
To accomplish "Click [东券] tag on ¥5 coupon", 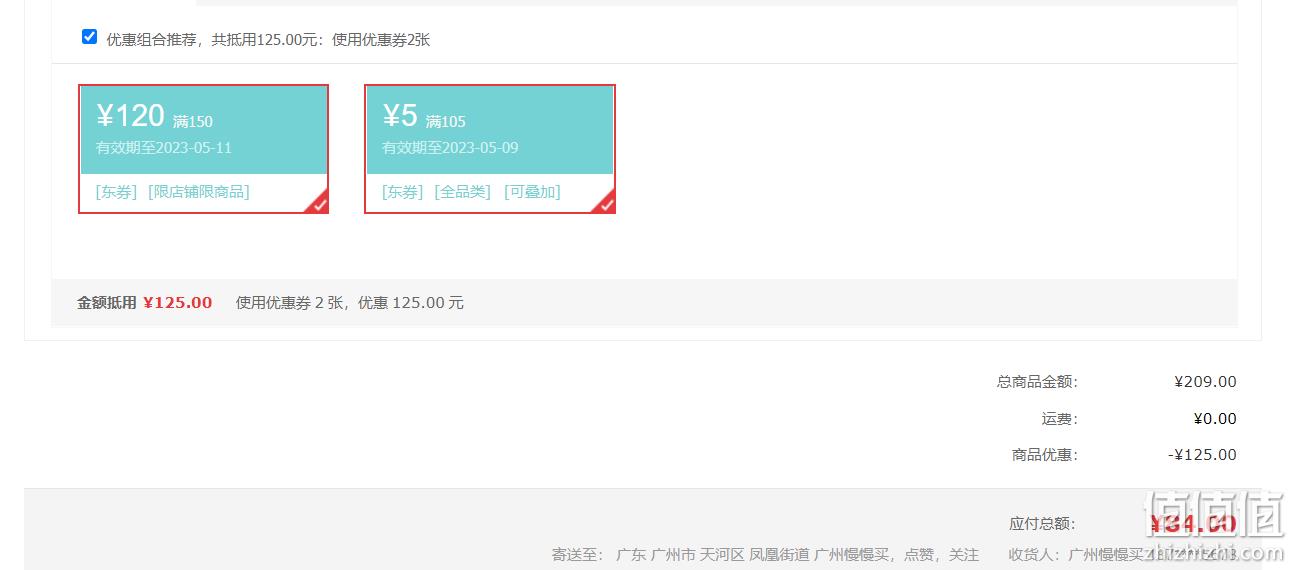I will (403, 192).
